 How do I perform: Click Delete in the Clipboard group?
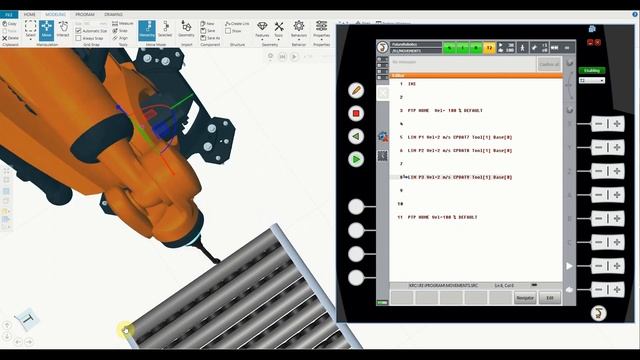(10, 38)
